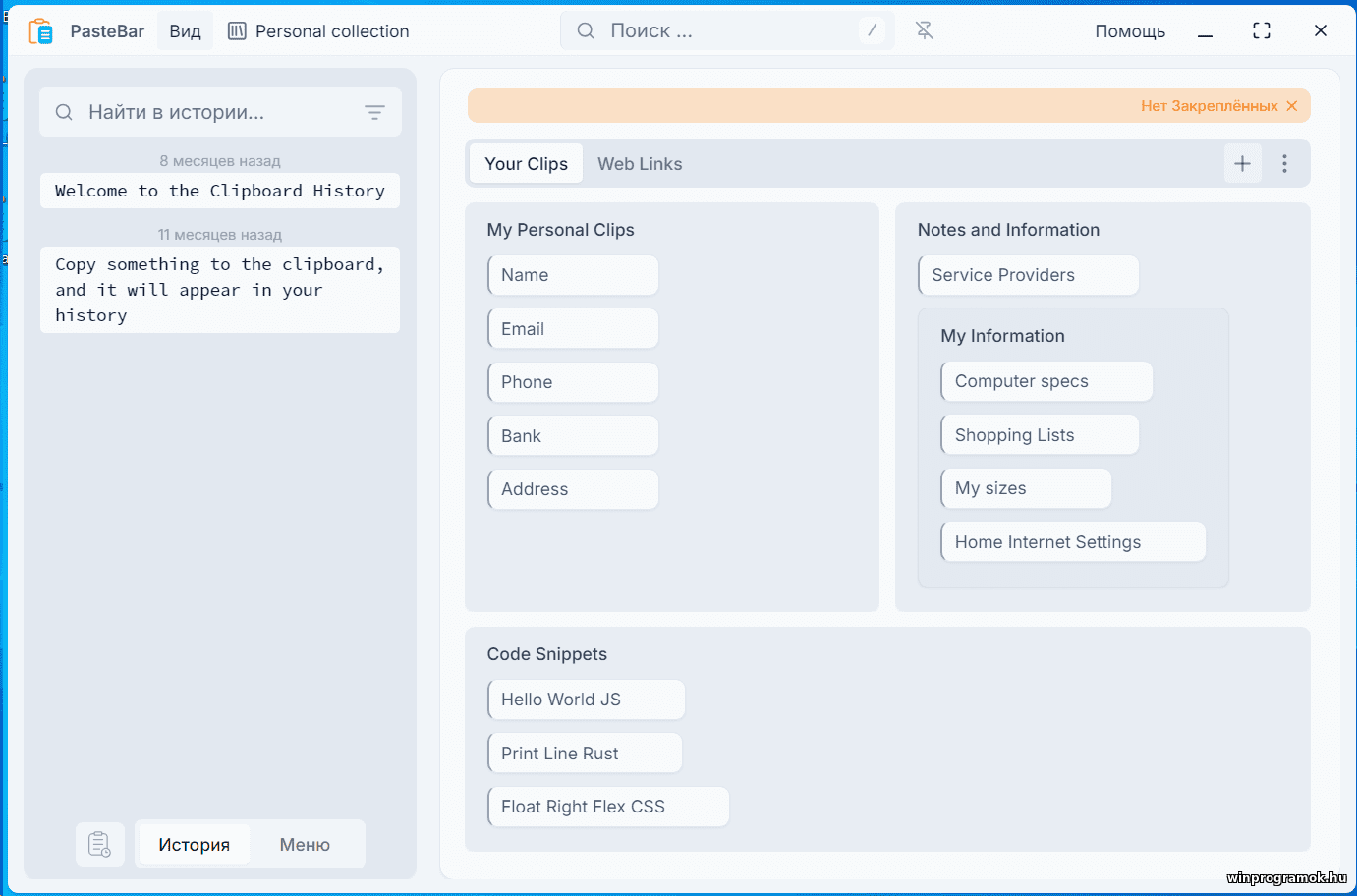This screenshot has height=896, width=1357.
Task: Focus the Найти в истории field
Action: tap(220, 112)
